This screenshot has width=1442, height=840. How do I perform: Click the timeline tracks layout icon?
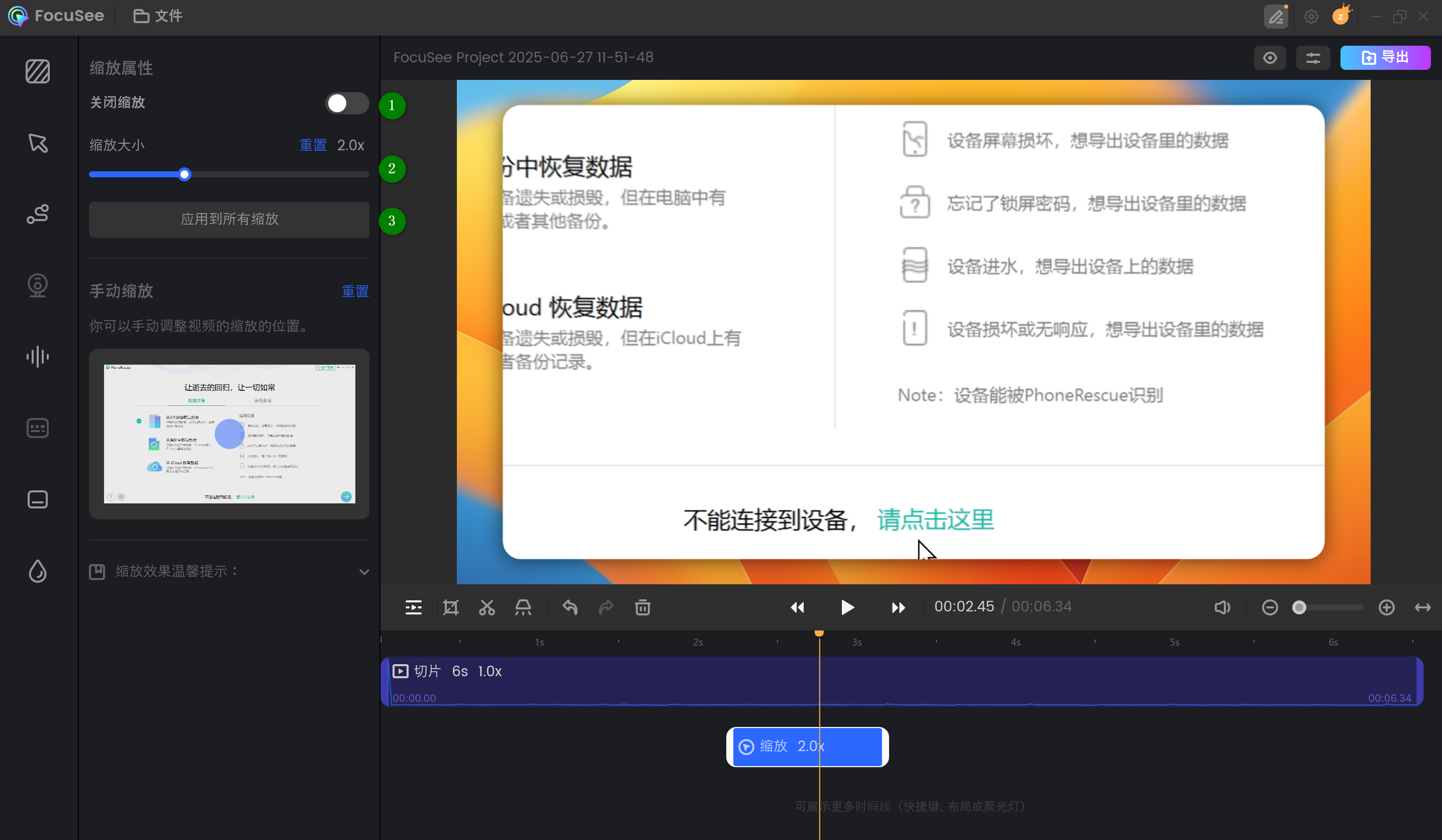(413, 607)
